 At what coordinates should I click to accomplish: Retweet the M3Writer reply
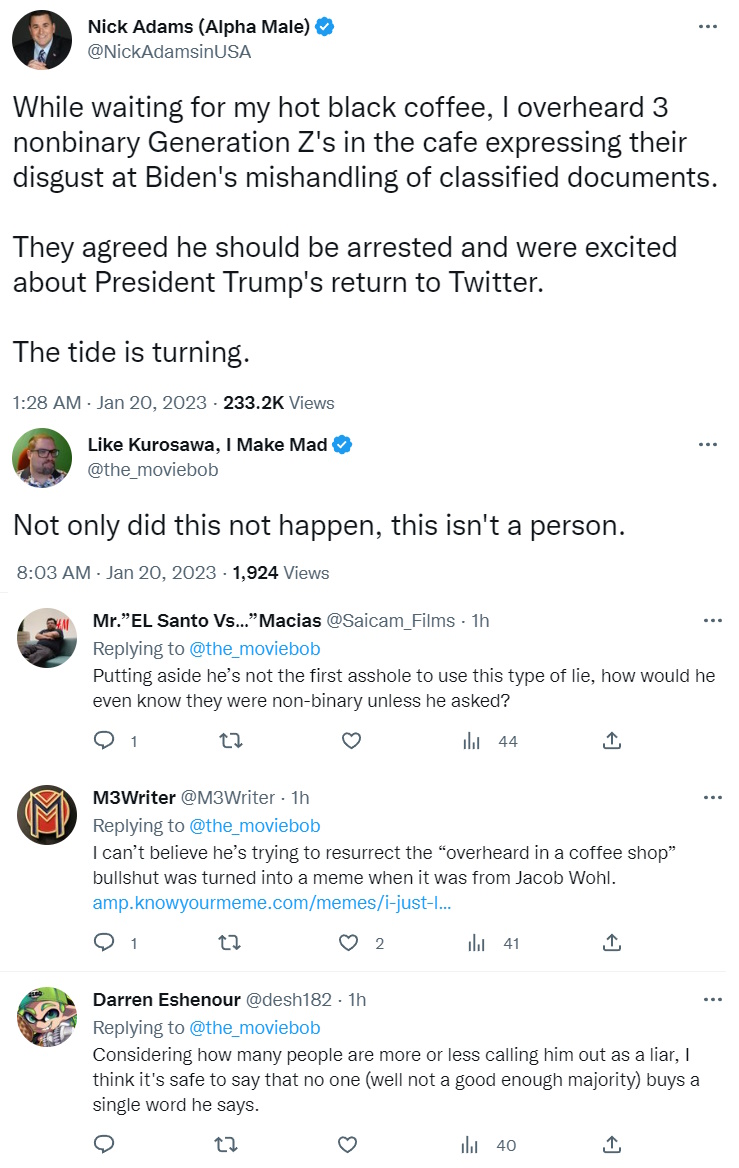coord(228,942)
